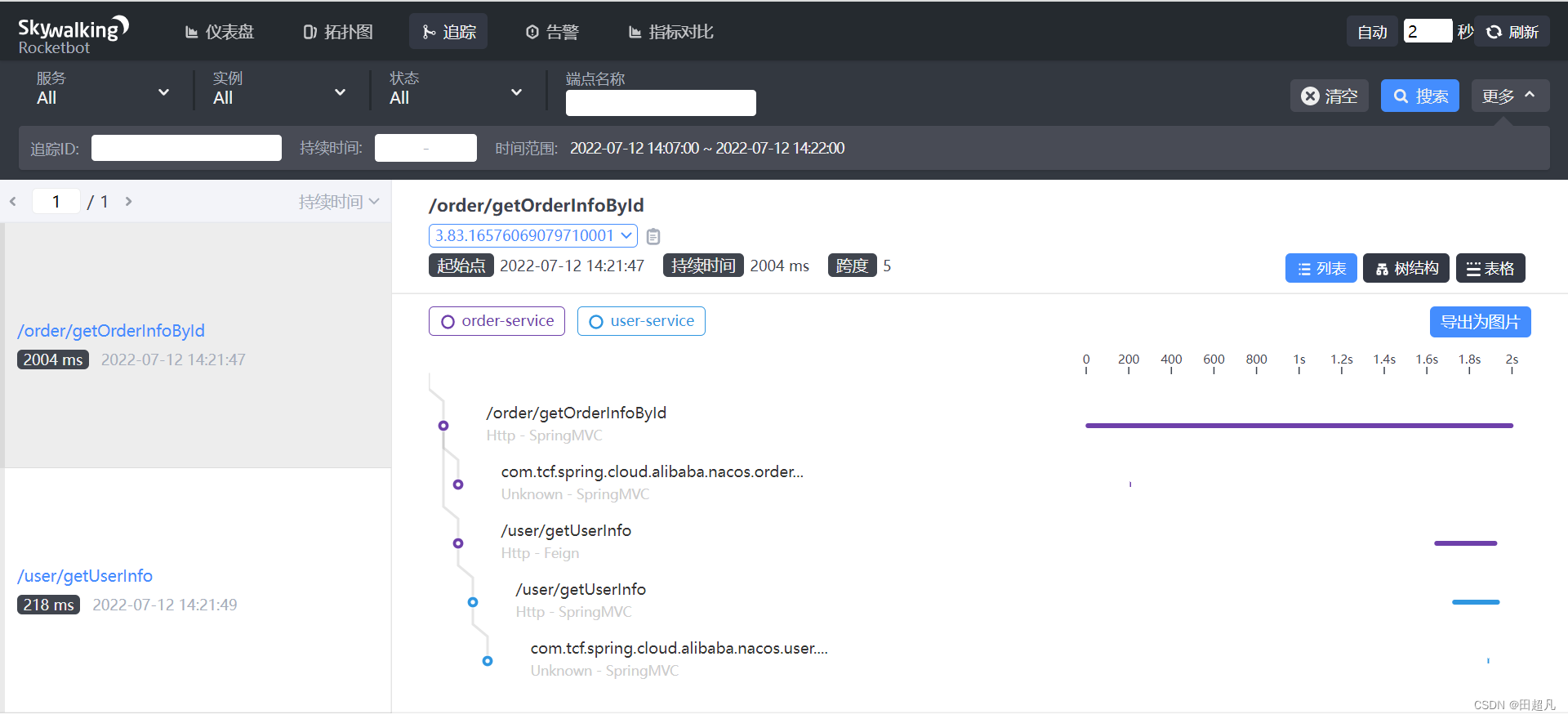The height and width of the screenshot is (719, 1568).
Task: Select the /order/getOrderInfoById trace entry
Action: [196, 345]
